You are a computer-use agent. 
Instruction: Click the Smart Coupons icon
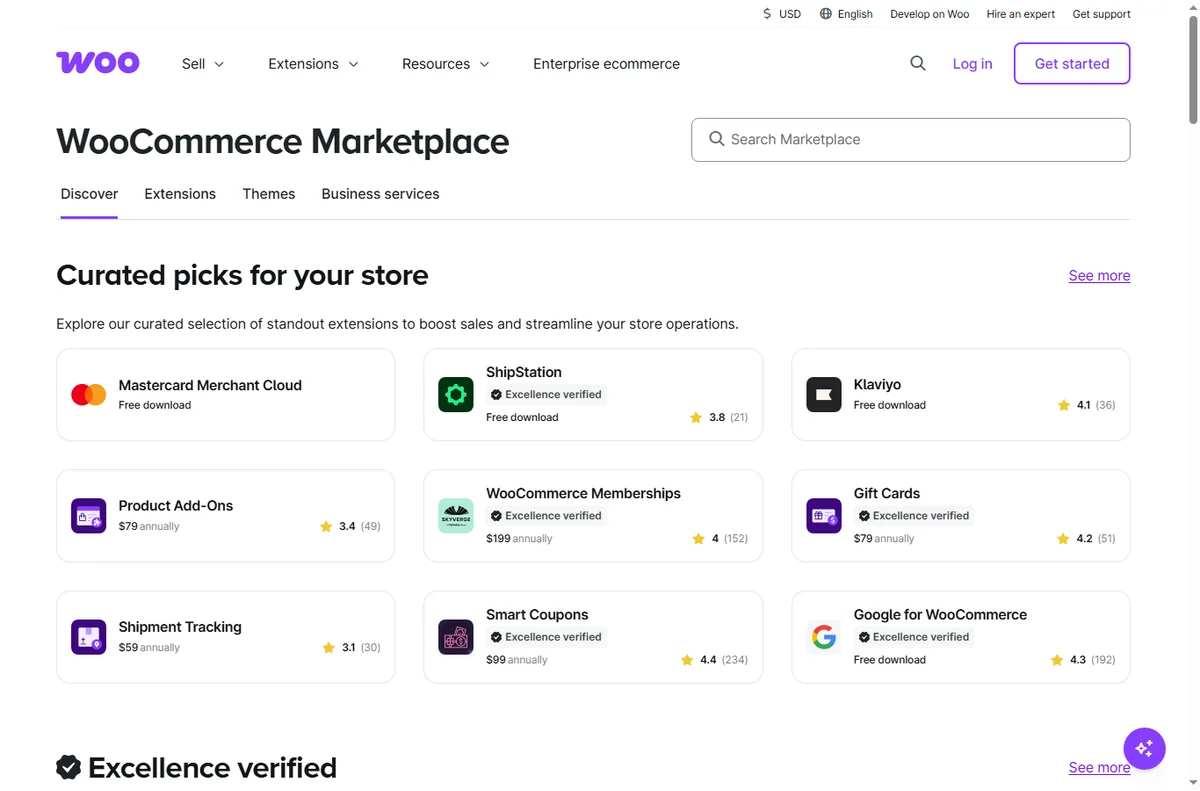click(x=456, y=637)
